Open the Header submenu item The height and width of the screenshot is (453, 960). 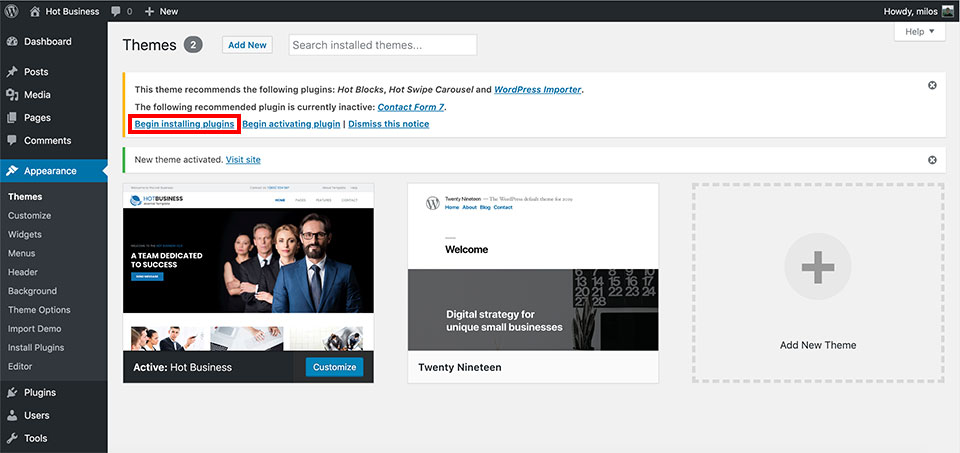pyautogui.click(x=23, y=272)
